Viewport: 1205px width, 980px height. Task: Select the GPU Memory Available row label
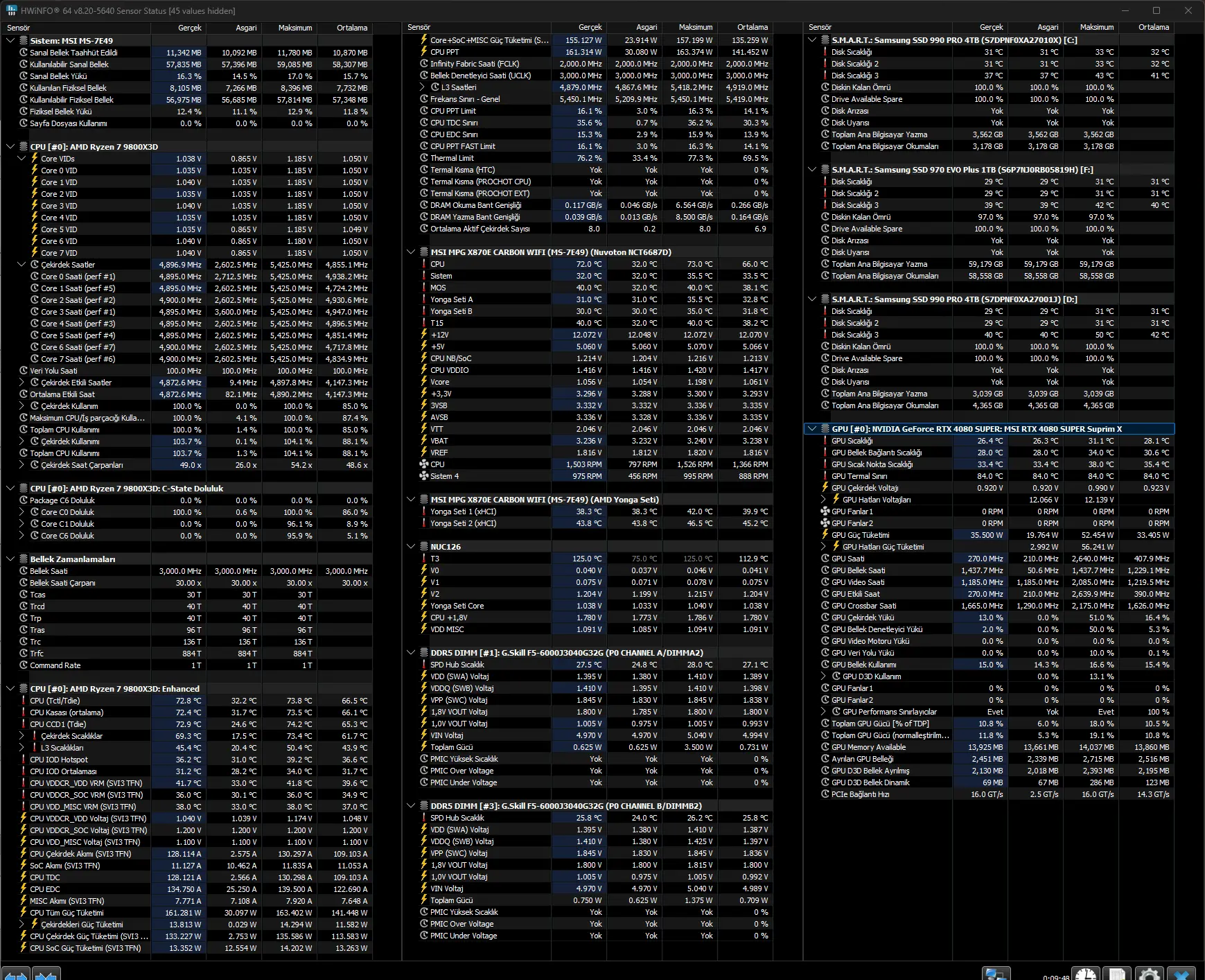point(869,747)
